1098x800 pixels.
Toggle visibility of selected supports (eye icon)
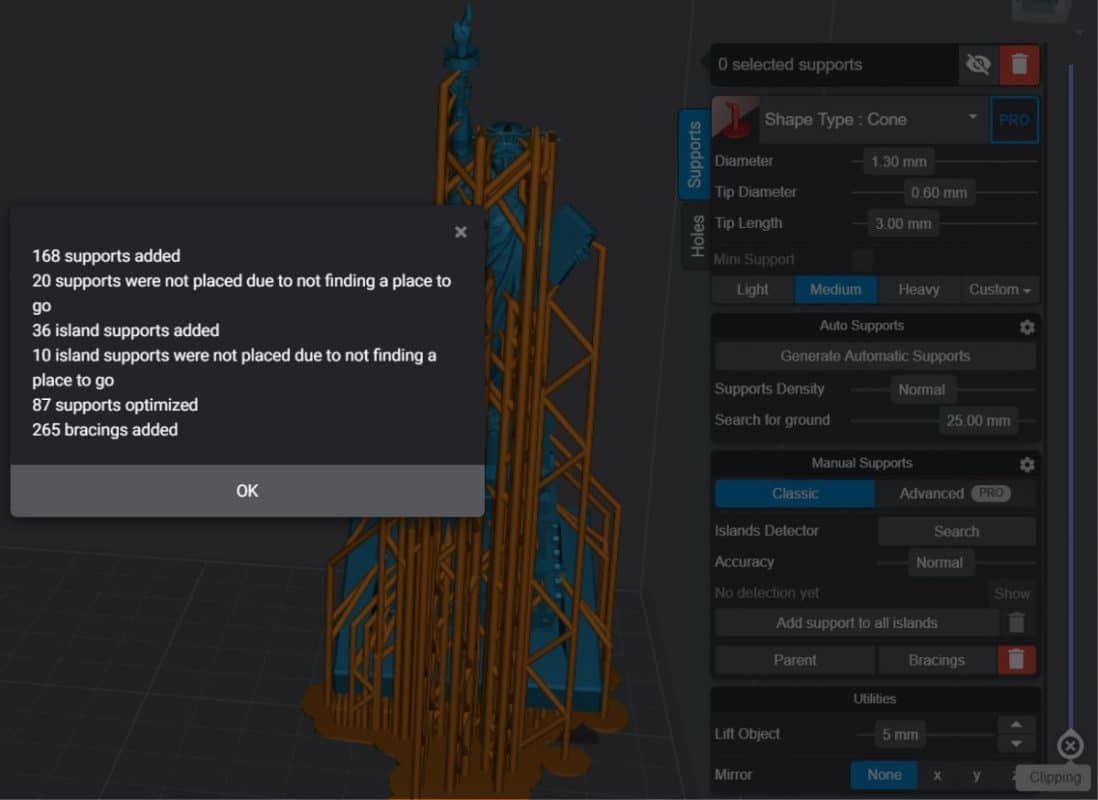pos(978,64)
